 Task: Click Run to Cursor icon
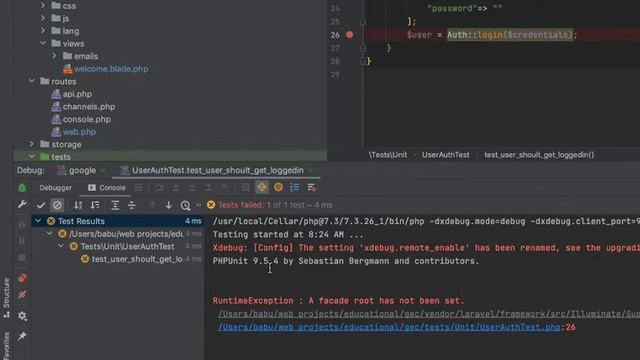pos(225,187)
